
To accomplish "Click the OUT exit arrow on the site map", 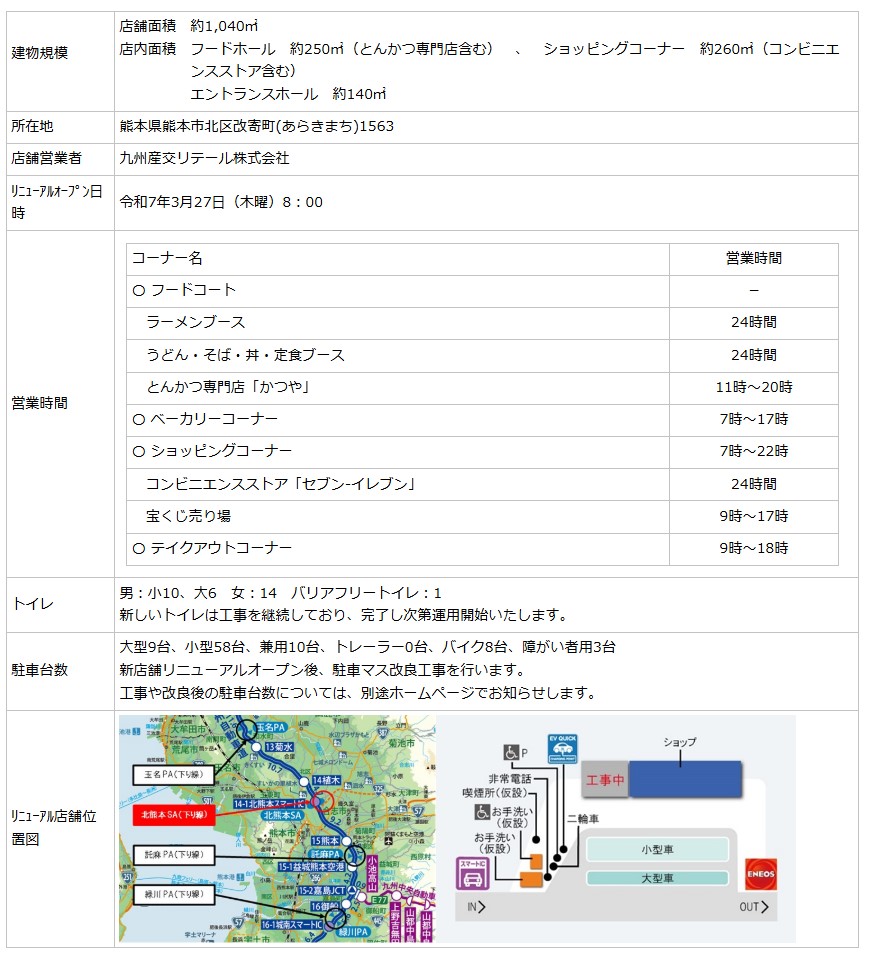I will [x=756, y=906].
